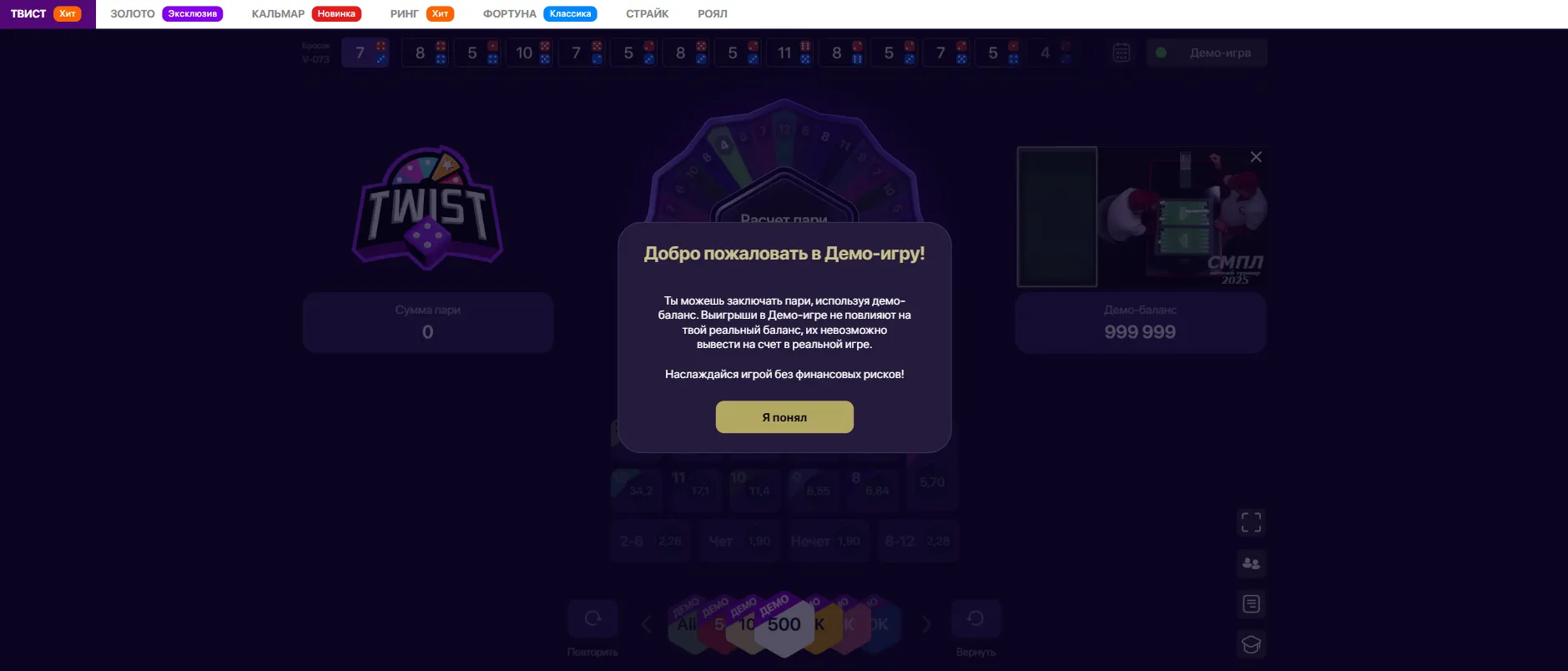
Task: Open the calendar results icon
Action: 1122,53
